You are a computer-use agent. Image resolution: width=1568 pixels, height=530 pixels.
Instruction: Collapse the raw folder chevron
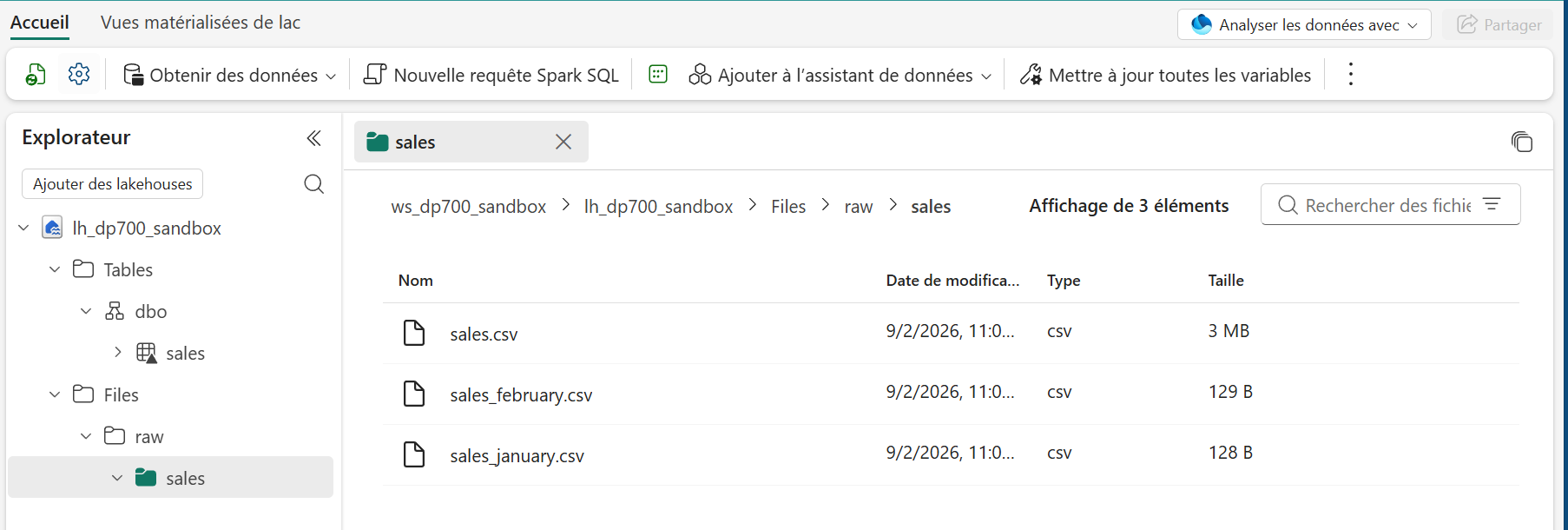[x=86, y=436]
